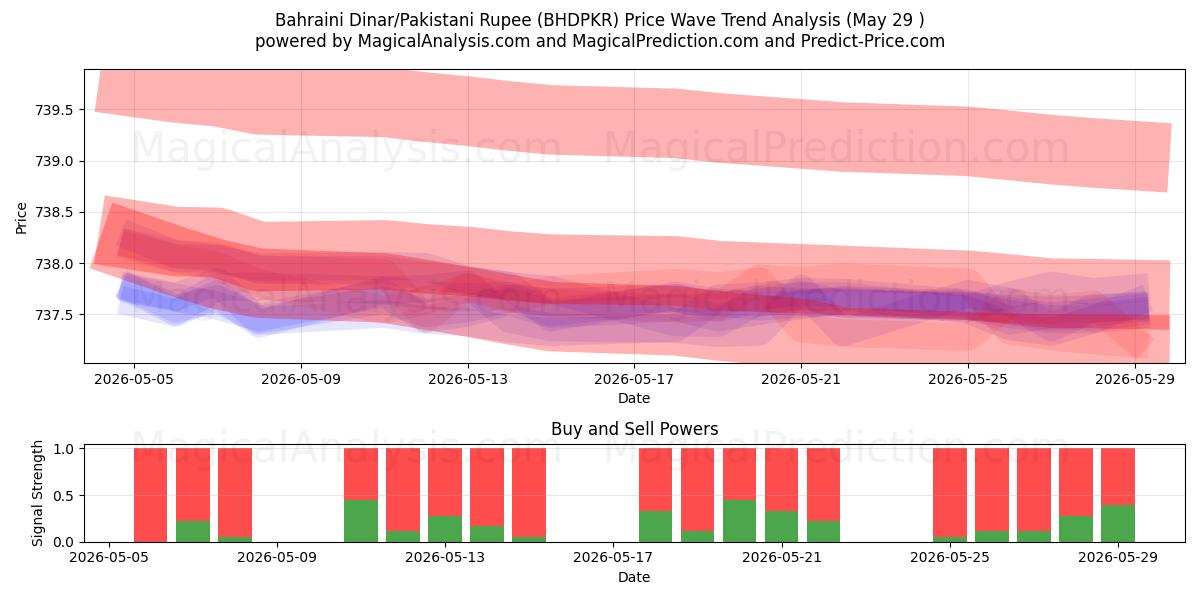
Task: Click the 2026-05-05 tick on price chart
Action: click(134, 379)
